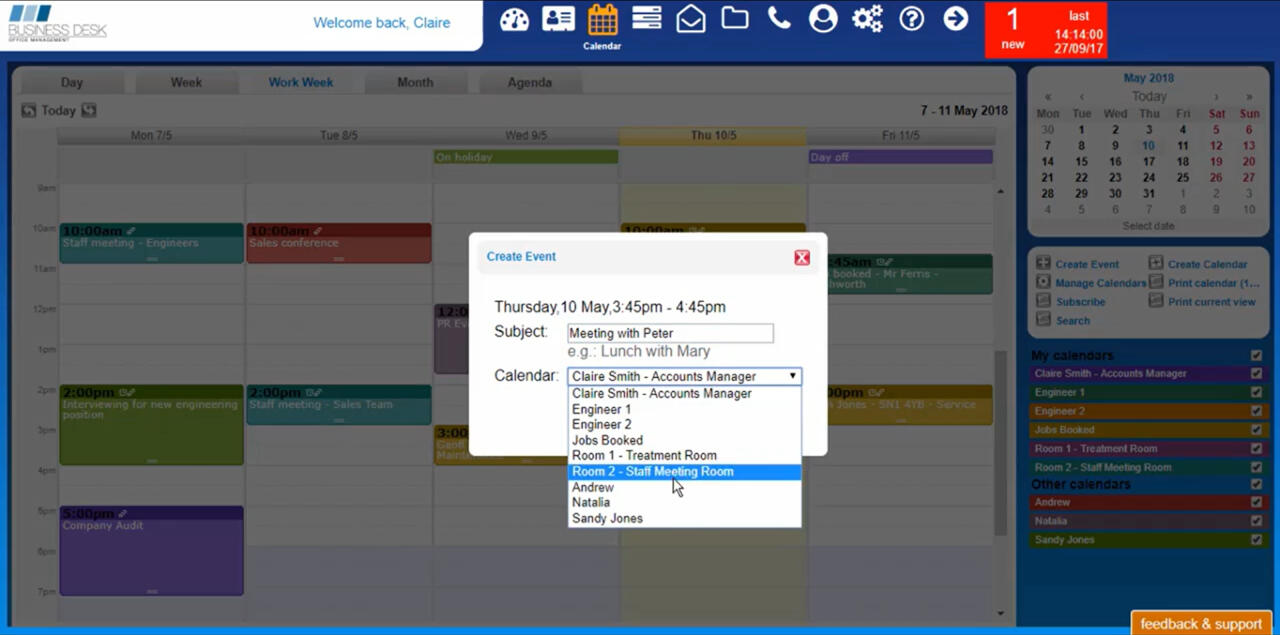Image resolution: width=1280 pixels, height=635 pixels.
Task: Click the help question mark icon
Action: (x=911, y=19)
